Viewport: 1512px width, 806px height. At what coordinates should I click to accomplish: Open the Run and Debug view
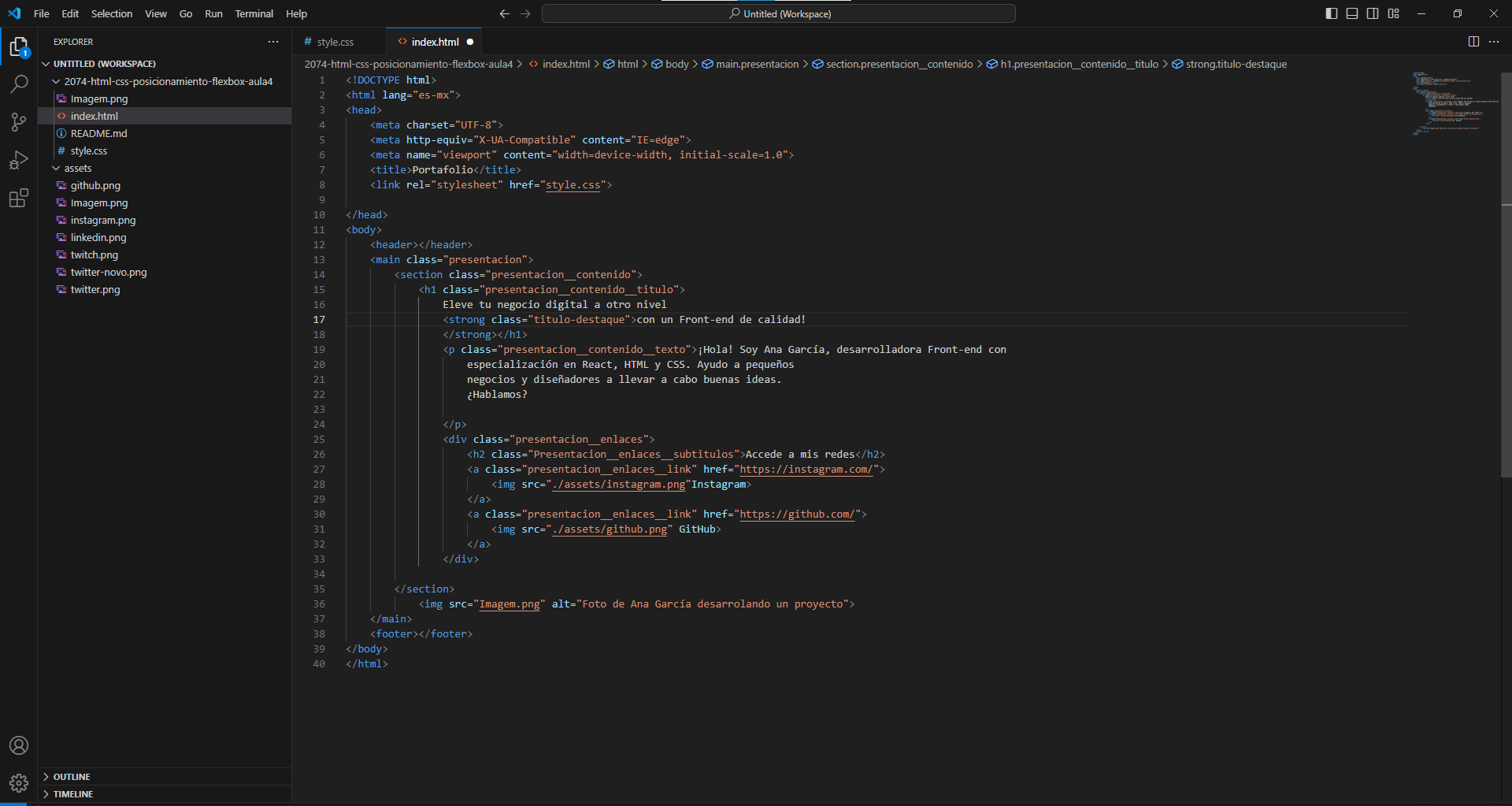coord(19,160)
